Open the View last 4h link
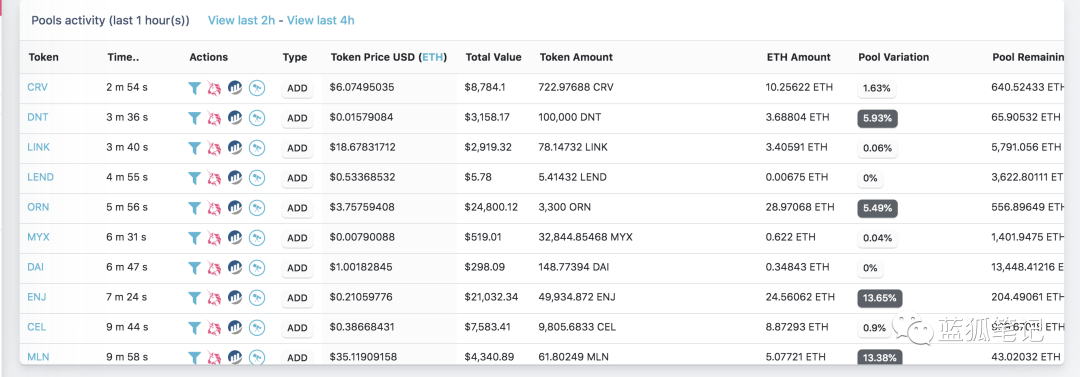This screenshot has height=377, width=1080. click(x=321, y=20)
